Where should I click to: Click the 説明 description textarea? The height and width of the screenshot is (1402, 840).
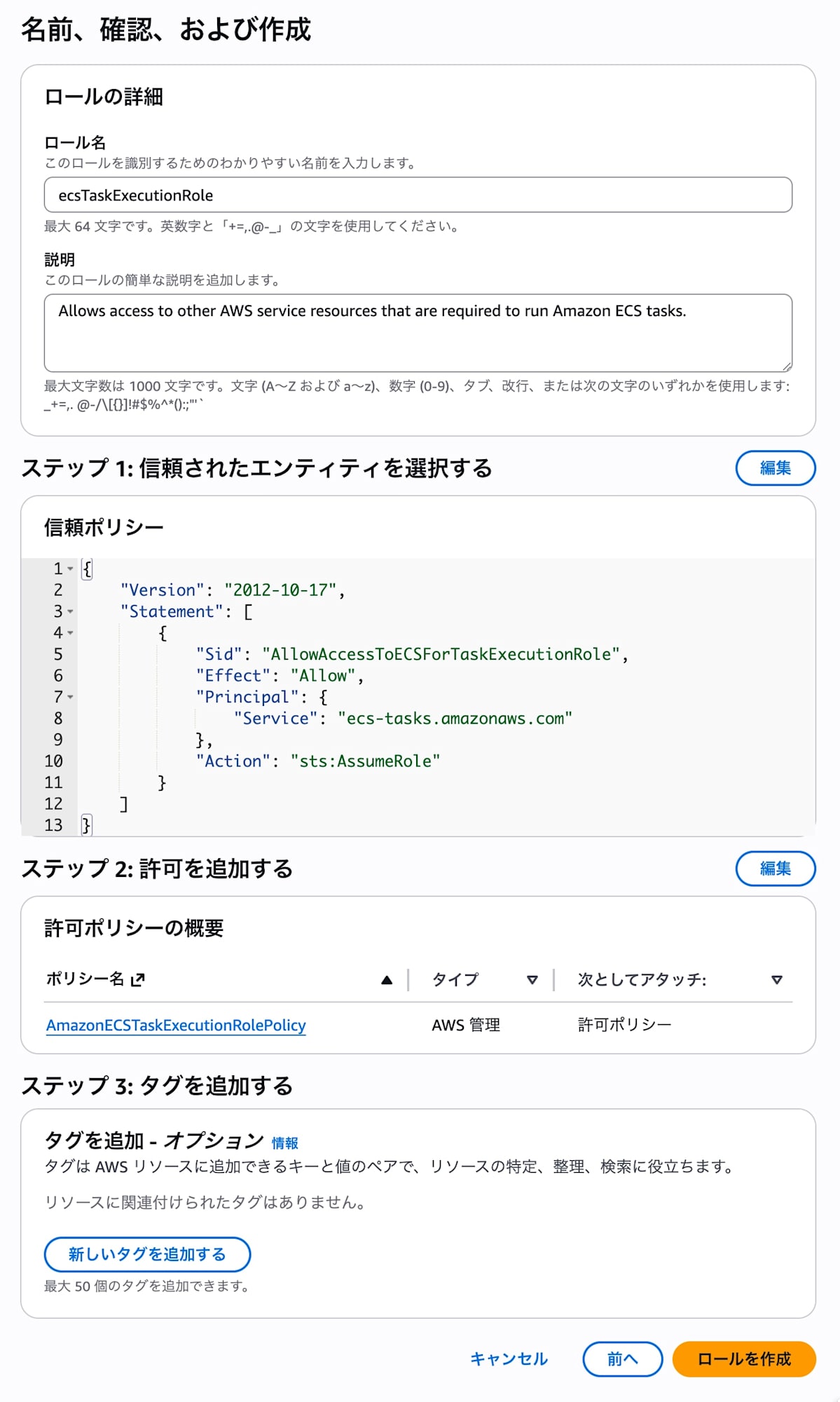click(418, 333)
